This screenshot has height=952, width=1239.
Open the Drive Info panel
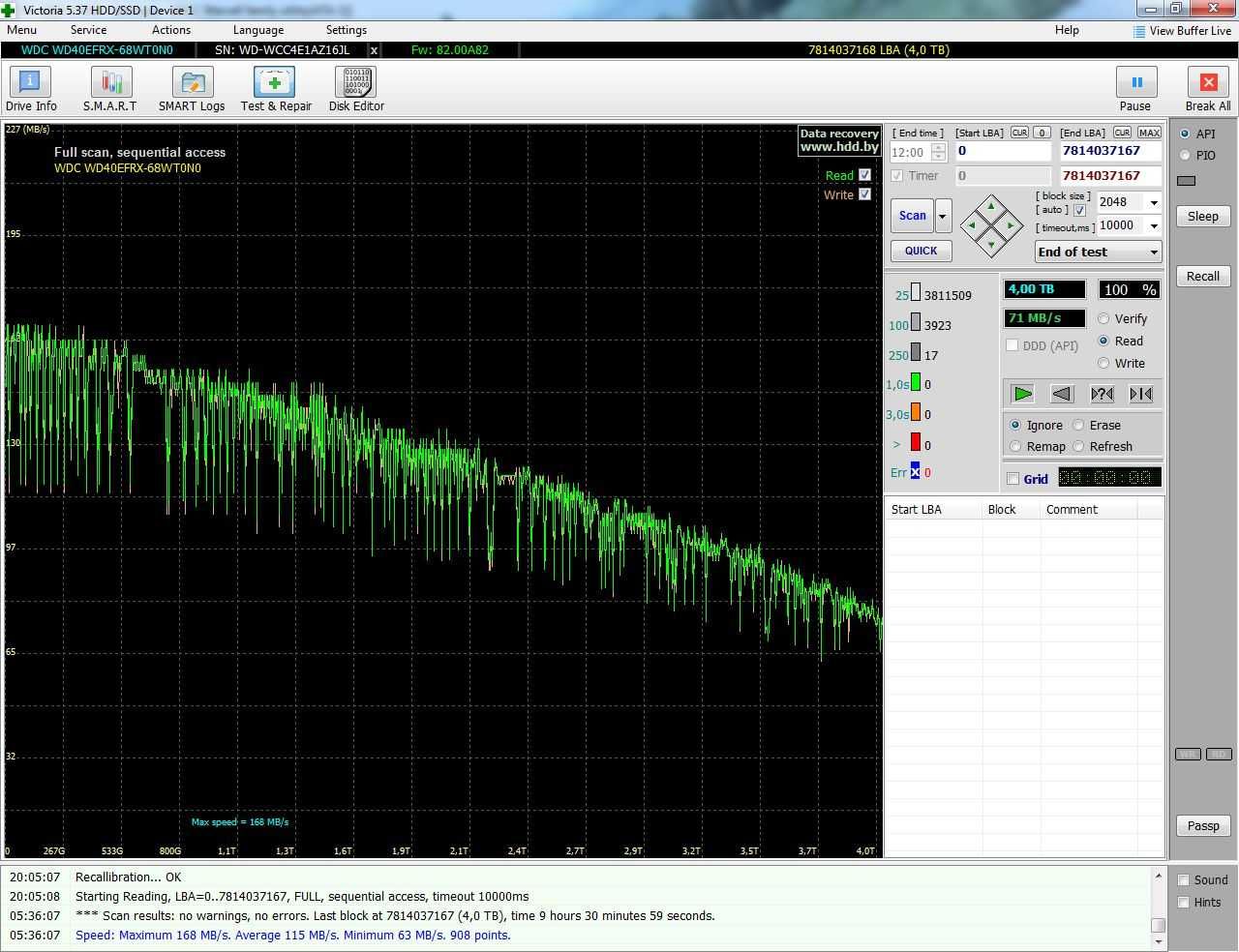tap(31, 90)
